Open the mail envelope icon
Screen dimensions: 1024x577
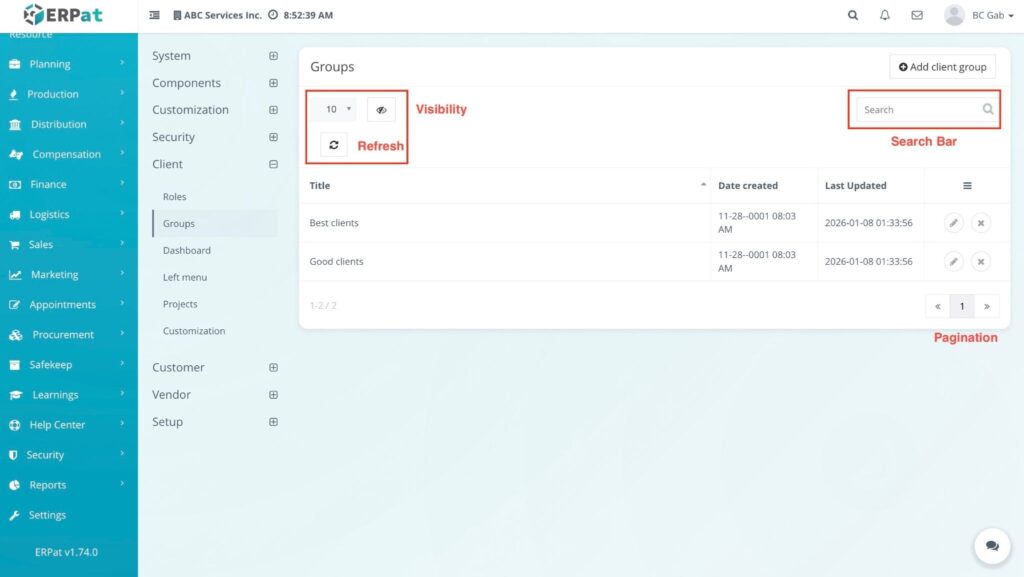916,16
